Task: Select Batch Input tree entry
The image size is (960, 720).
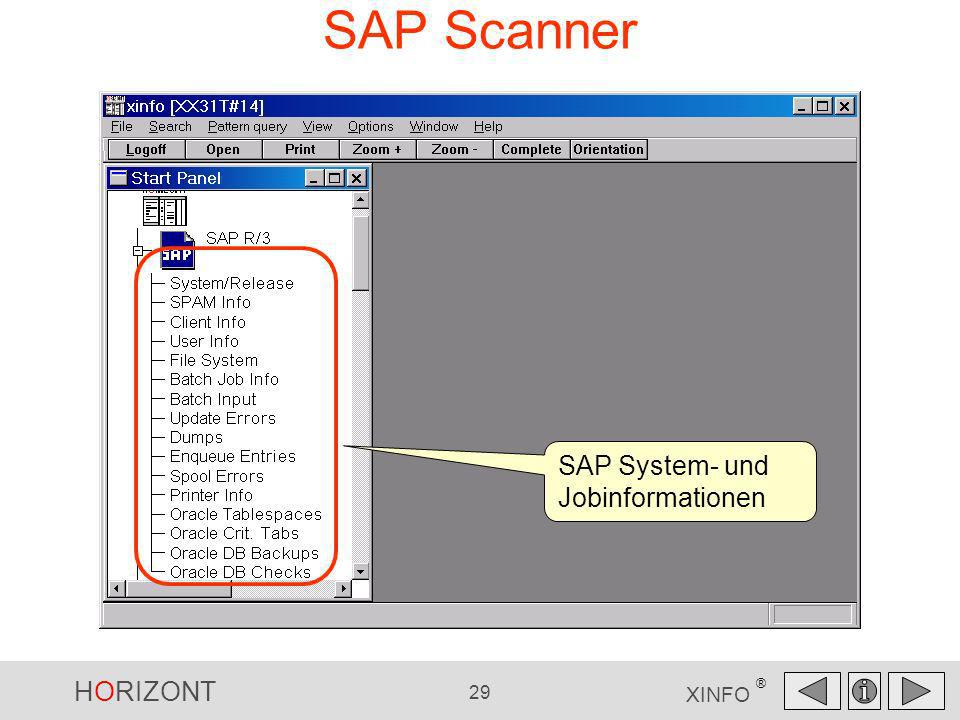Action: 213,399
